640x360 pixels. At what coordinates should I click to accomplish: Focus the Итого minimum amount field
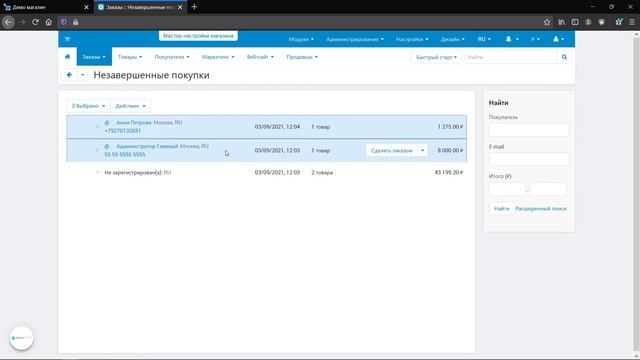[507, 189]
